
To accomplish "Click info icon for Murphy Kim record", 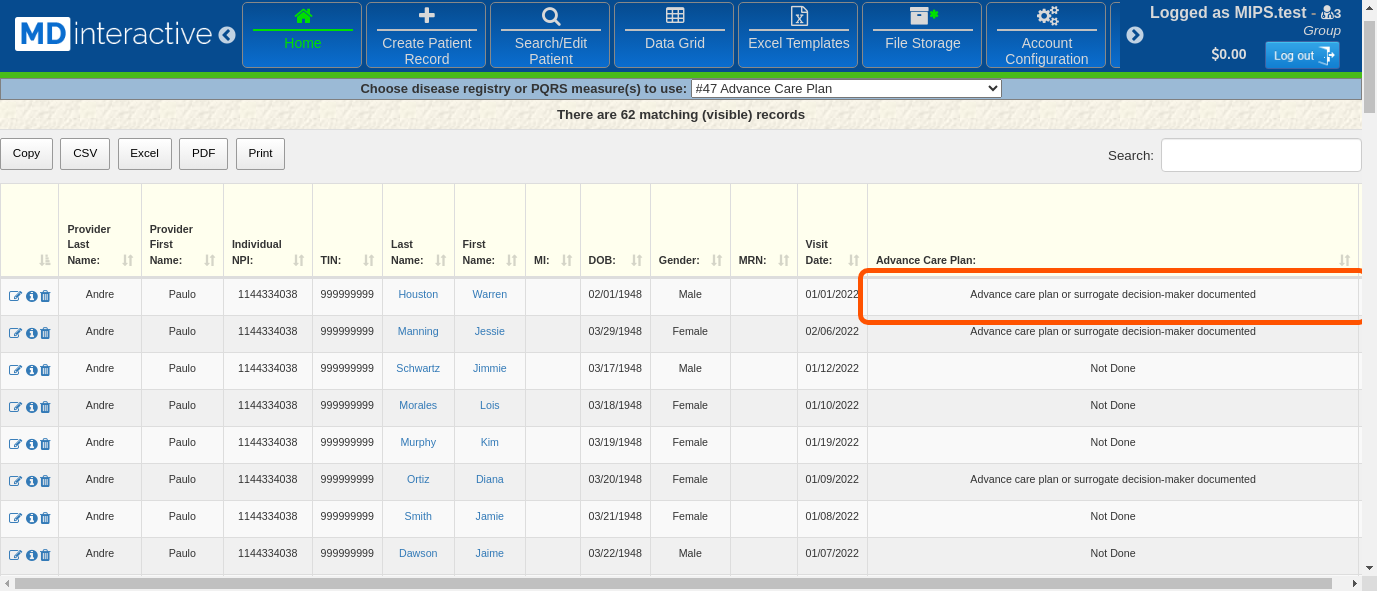I will pyautogui.click(x=31, y=444).
